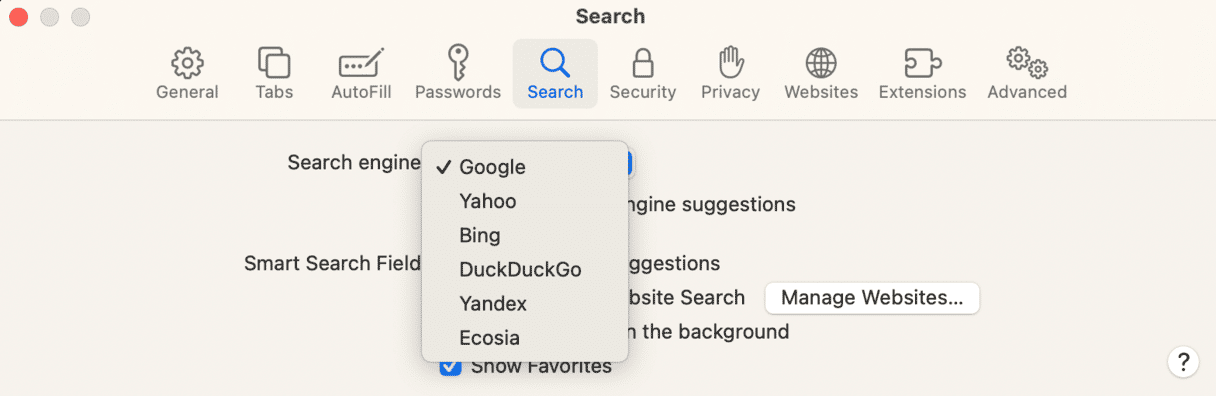Screen dimensions: 1216x396
Task: Toggle the Show Favorites checkbox
Action: tap(451, 366)
